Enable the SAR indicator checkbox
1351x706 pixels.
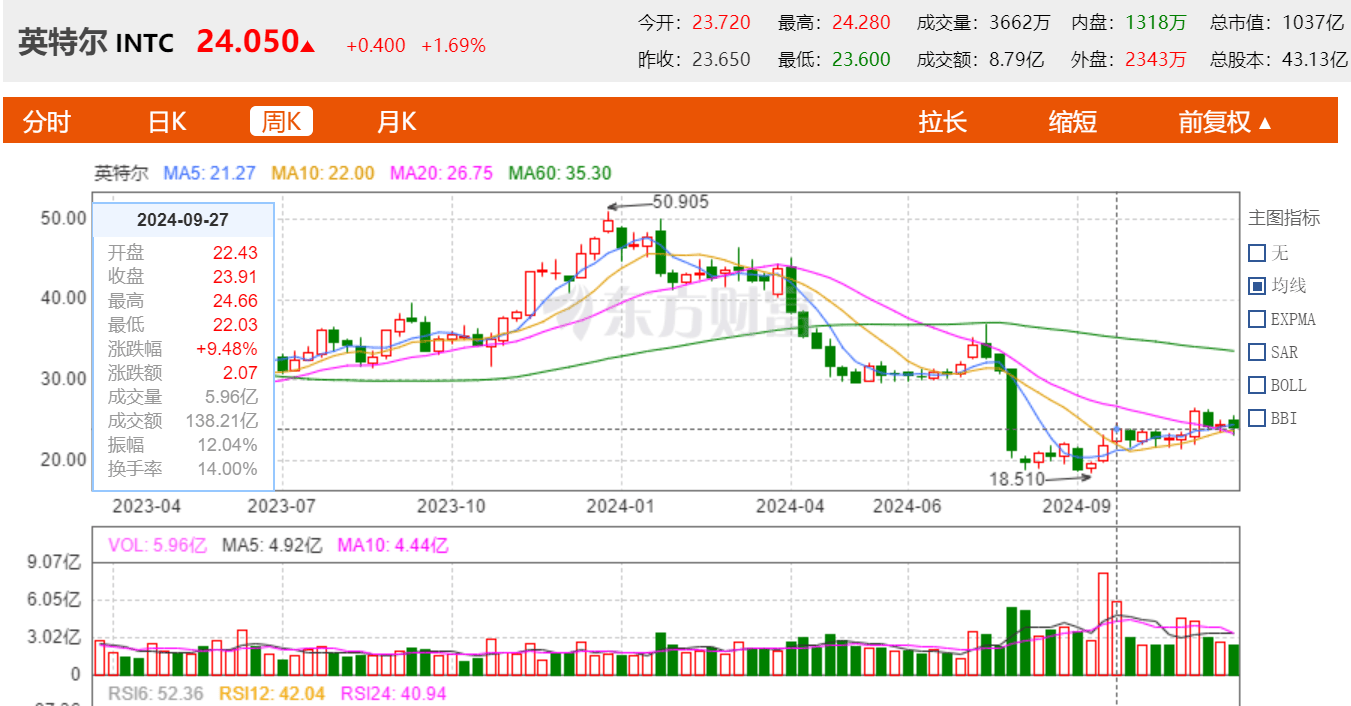1257,352
